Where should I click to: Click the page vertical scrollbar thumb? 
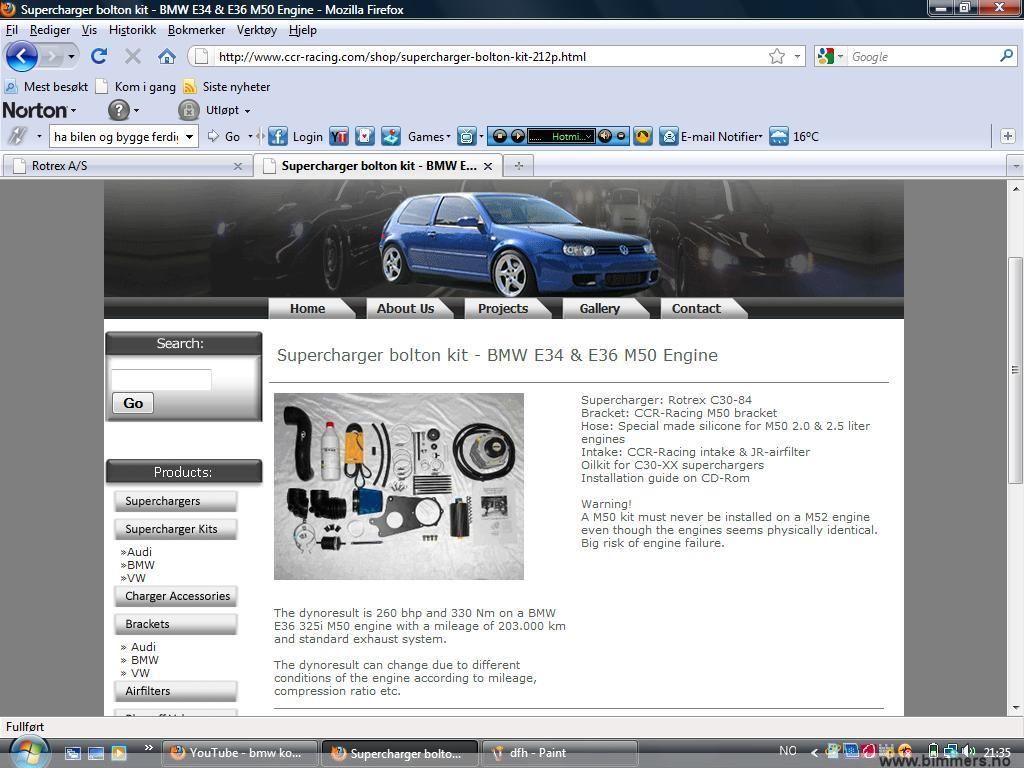[x=1016, y=370]
